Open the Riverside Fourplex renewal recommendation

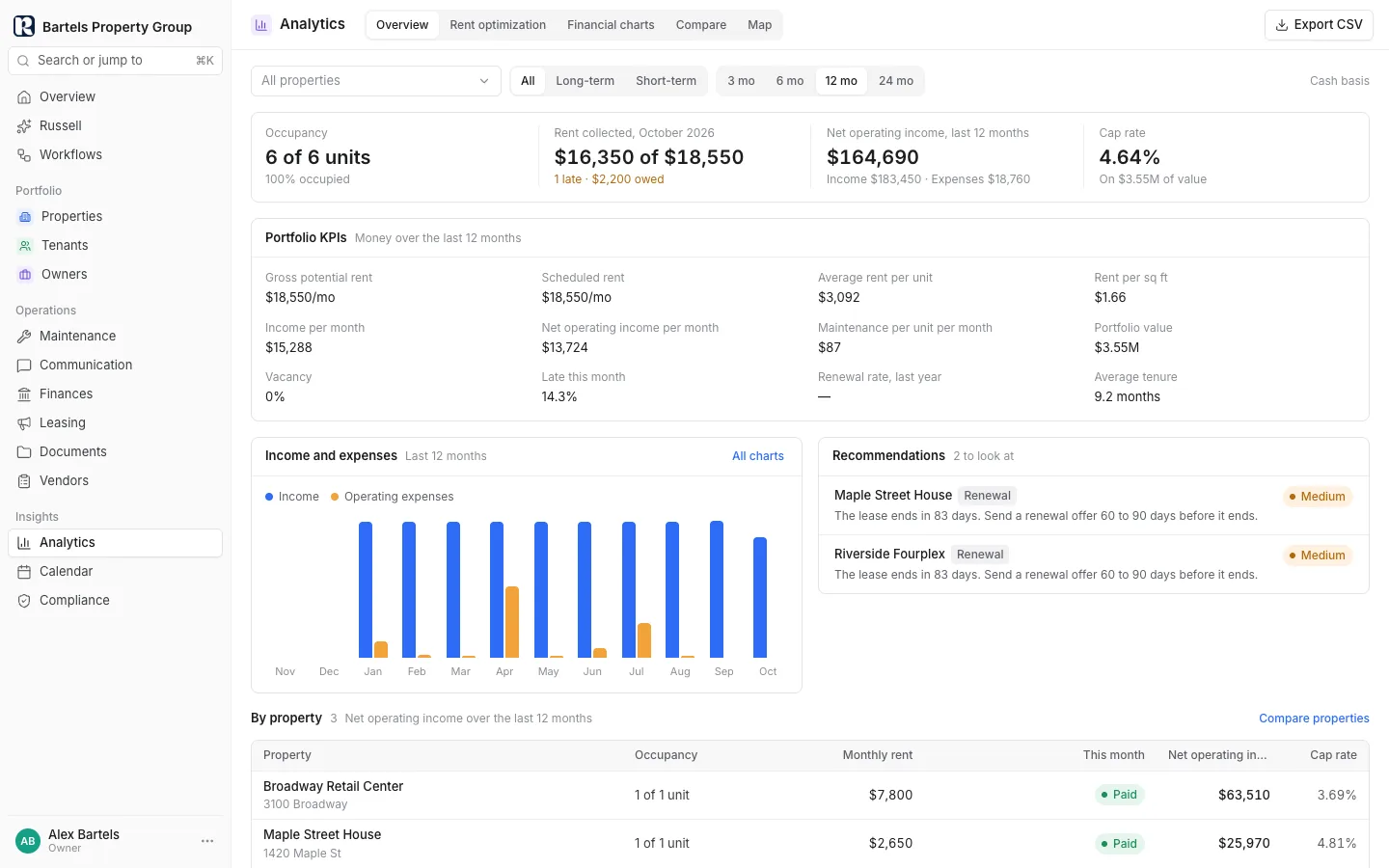(1094, 564)
